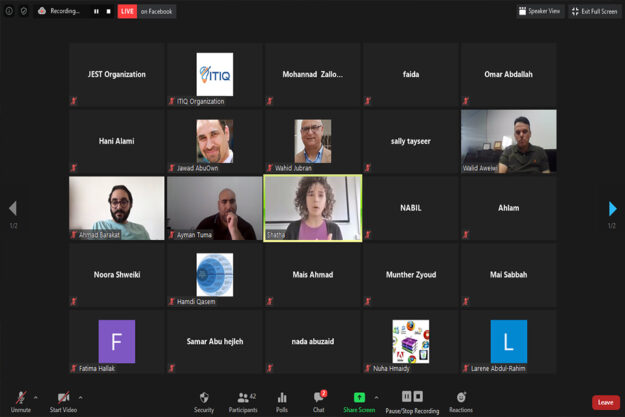Open audio options arrow beside Unmute

[36, 397]
